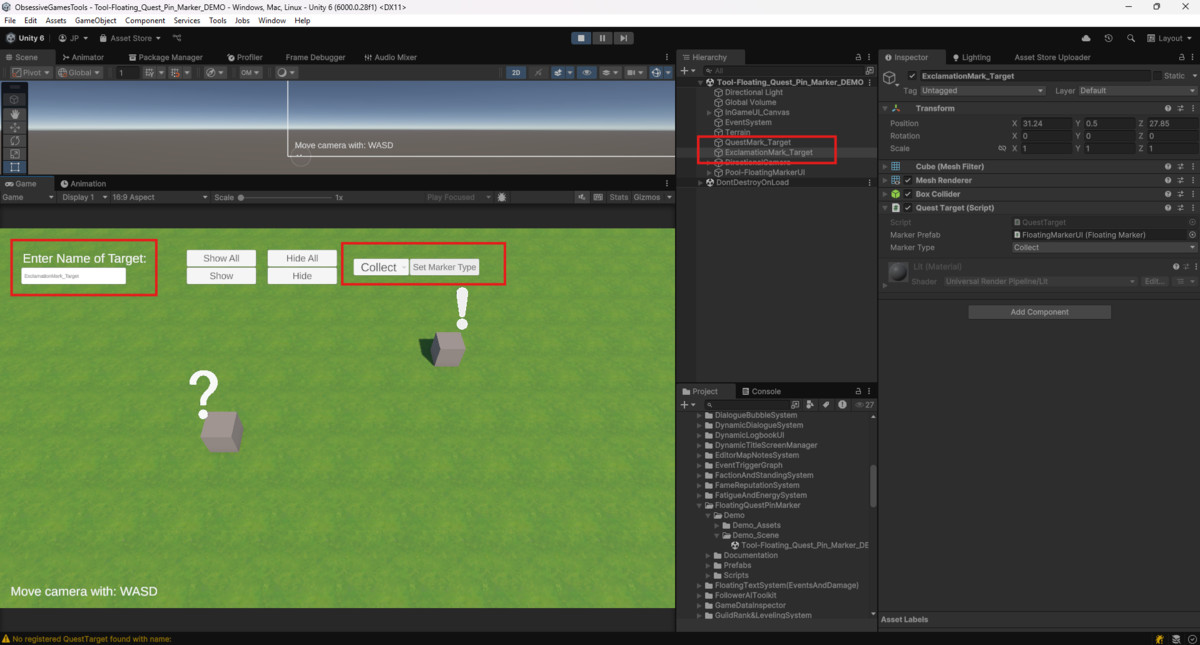Click the in-game Hide button
The width and height of the screenshot is (1200, 645).
pos(302,276)
